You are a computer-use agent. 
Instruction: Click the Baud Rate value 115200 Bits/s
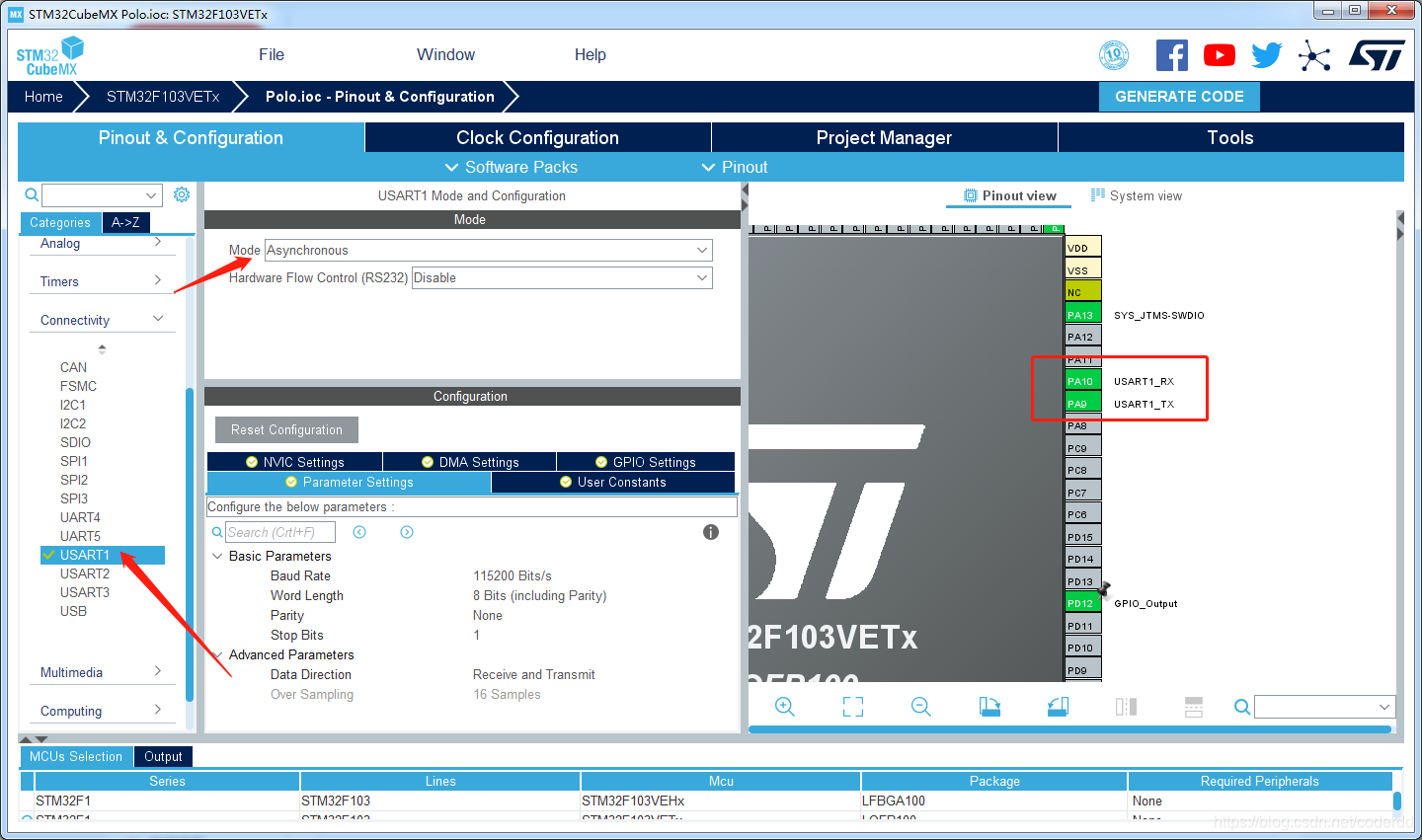(x=513, y=575)
